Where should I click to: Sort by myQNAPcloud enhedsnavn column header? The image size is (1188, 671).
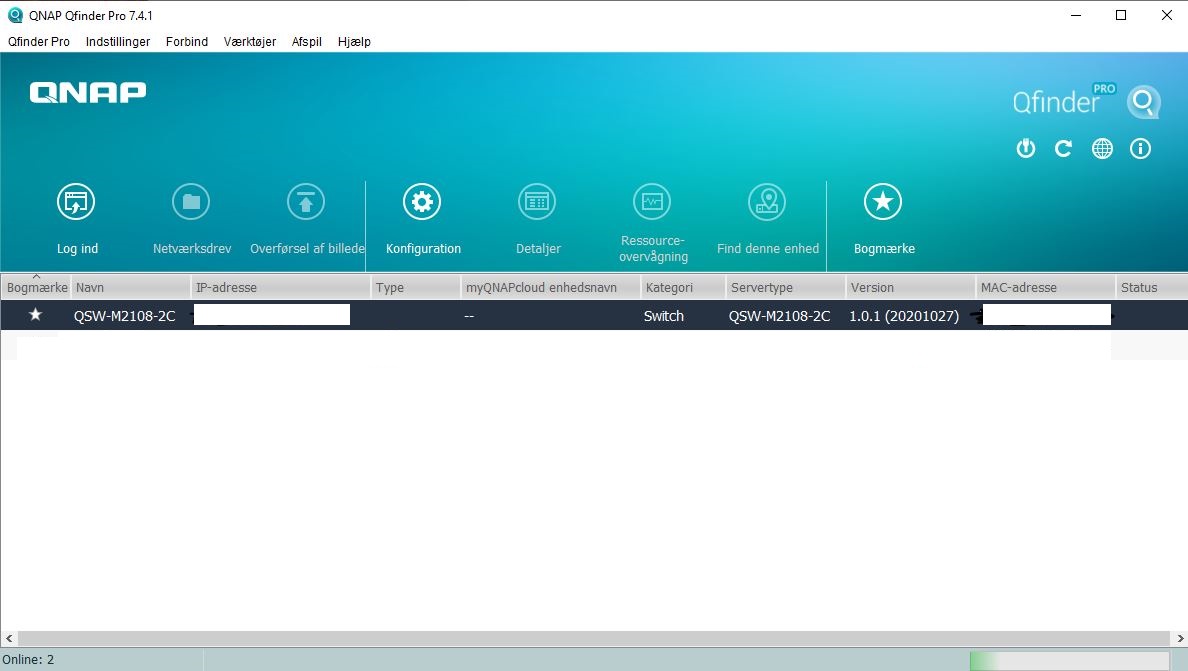[551, 287]
